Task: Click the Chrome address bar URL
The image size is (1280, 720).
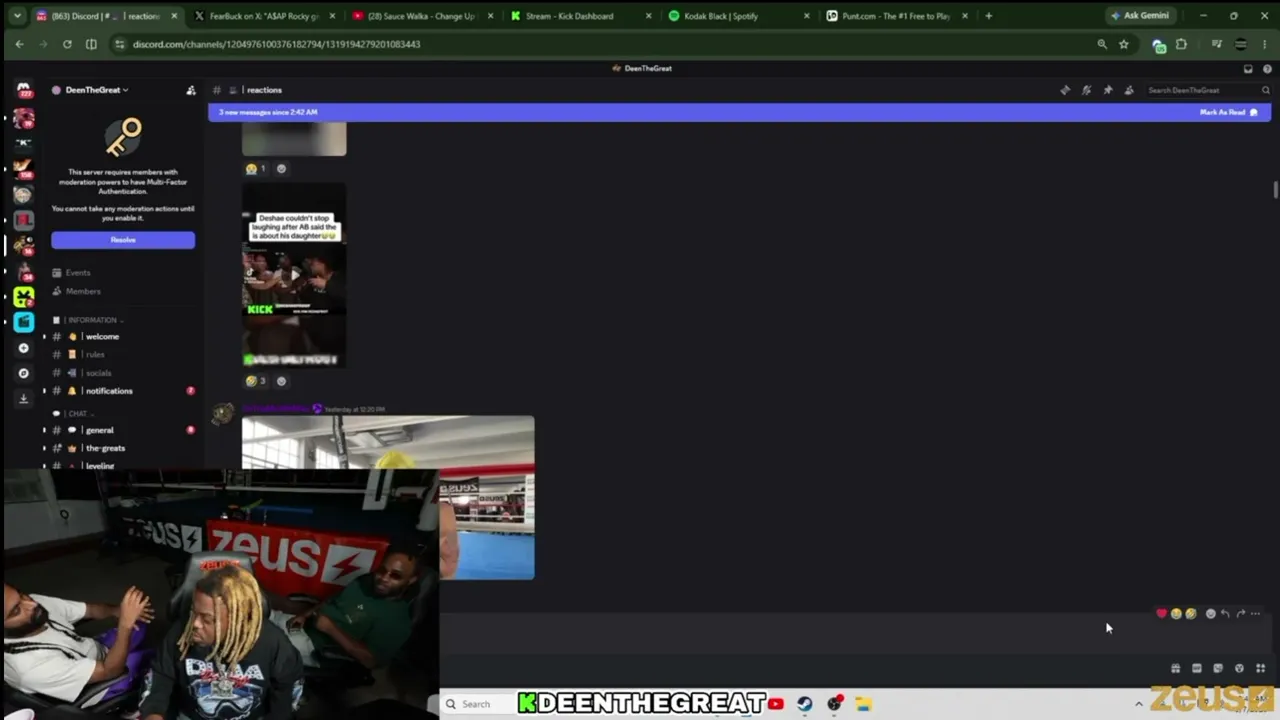Action: (277, 44)
